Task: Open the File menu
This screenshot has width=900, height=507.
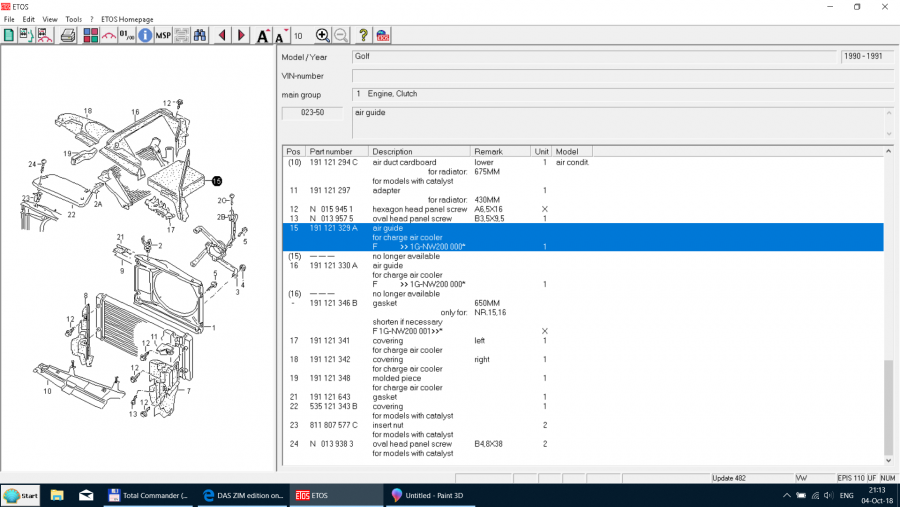Action: [x=9, y=19]
